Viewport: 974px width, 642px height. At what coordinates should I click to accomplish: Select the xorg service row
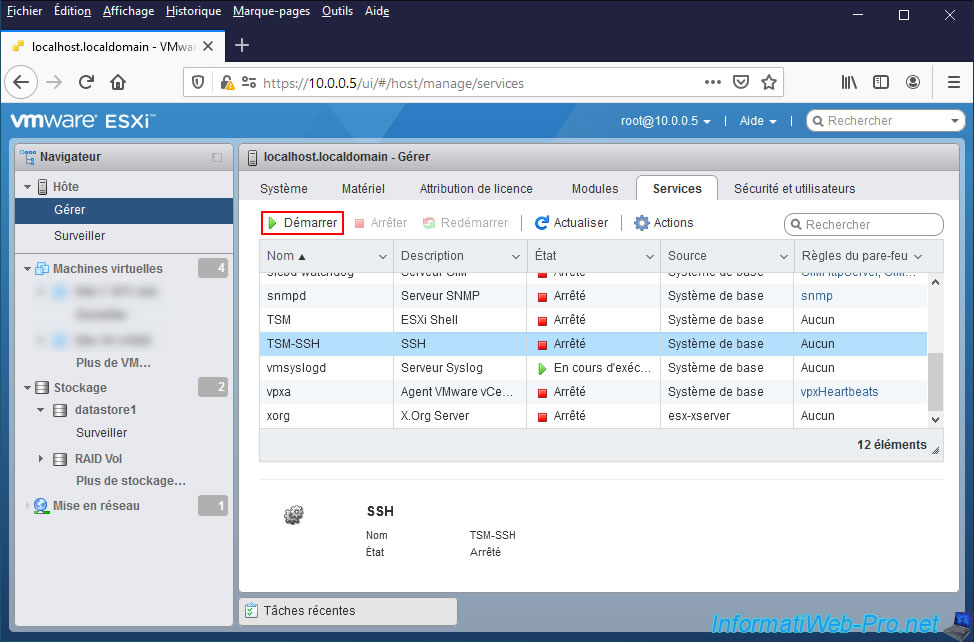tap(593, 416)
